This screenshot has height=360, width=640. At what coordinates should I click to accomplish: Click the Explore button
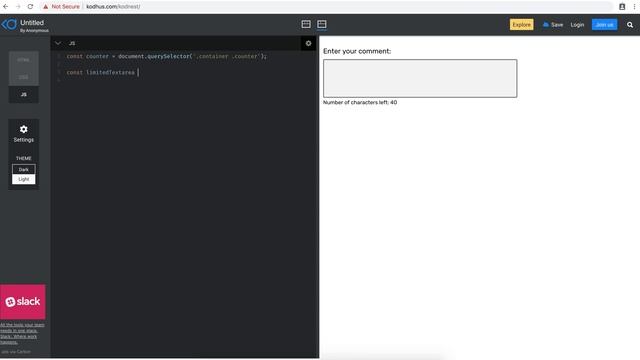click(x=522, y=24)
